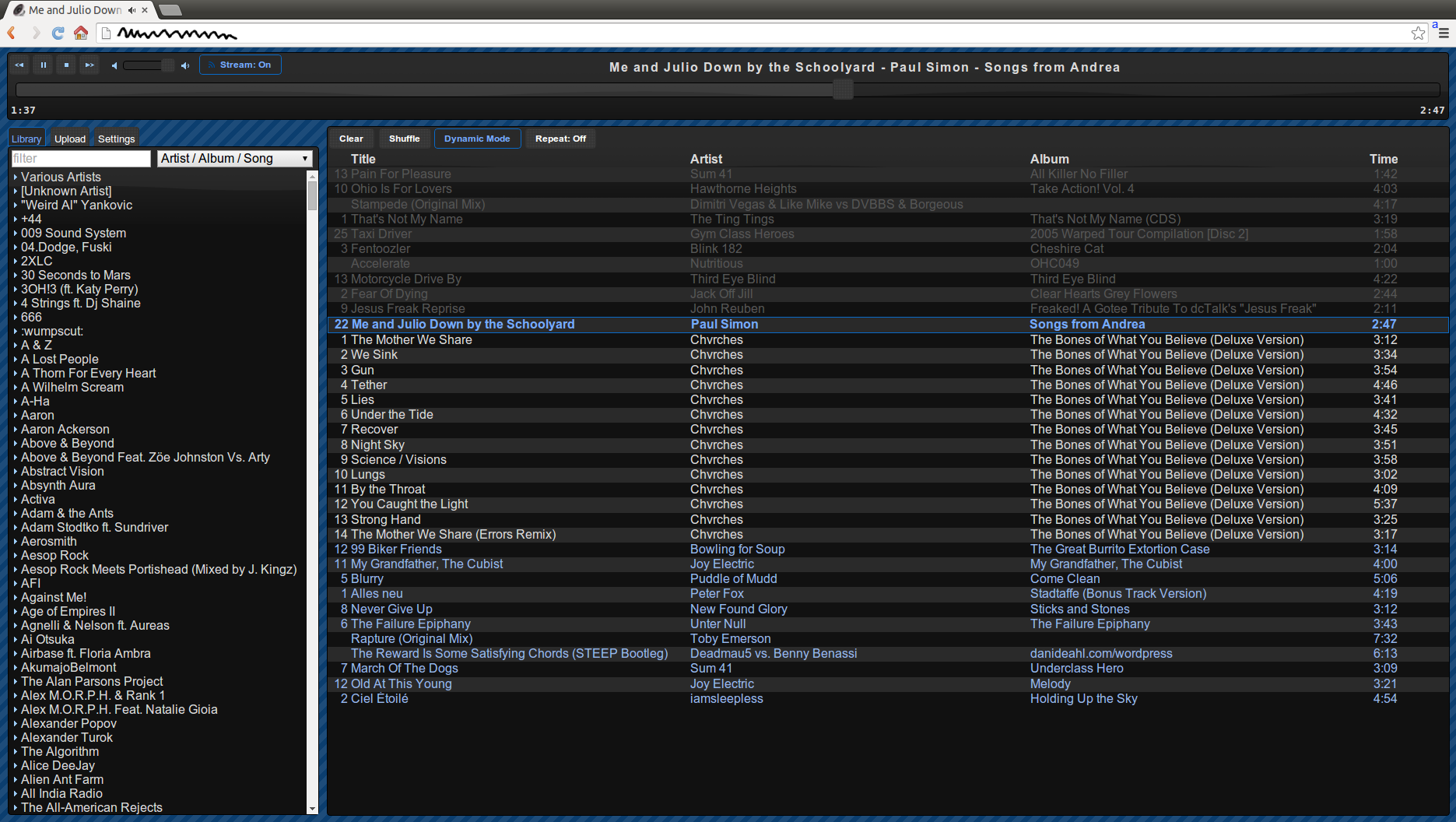Click the library filter input field
1456x822 pixels.
[x=81, y=158]
